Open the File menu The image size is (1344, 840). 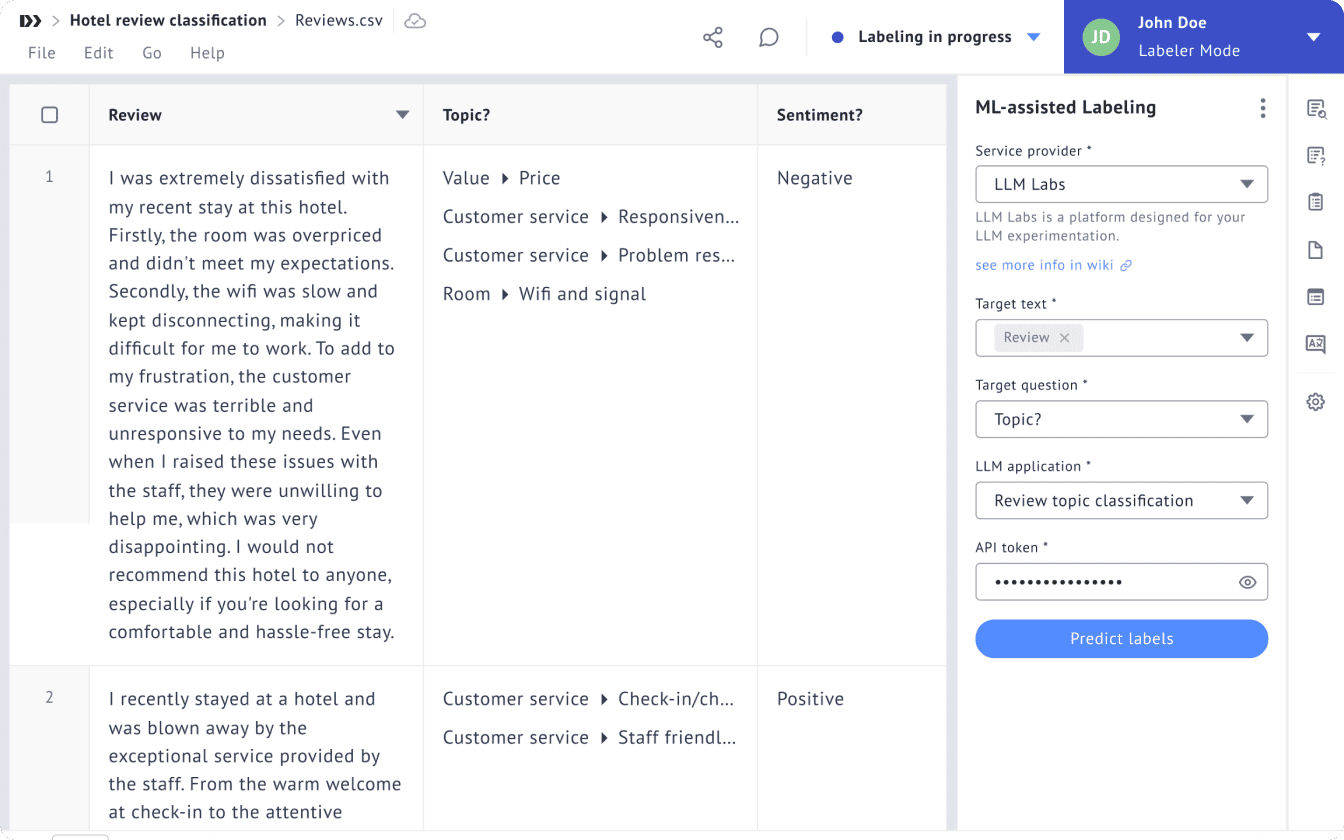click(42, 53)
